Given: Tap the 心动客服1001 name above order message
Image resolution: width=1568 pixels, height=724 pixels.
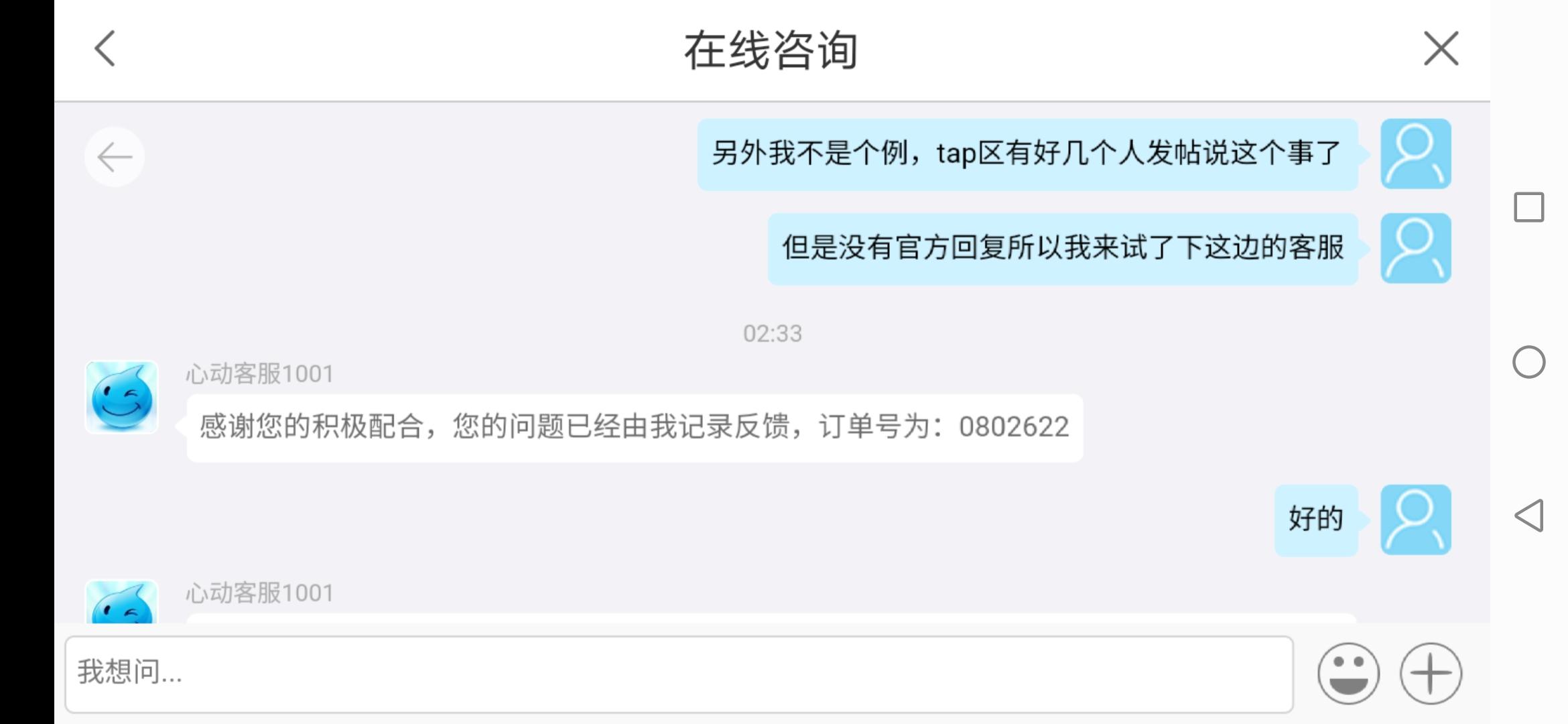Looking at the screenshot, I should 260,374.
